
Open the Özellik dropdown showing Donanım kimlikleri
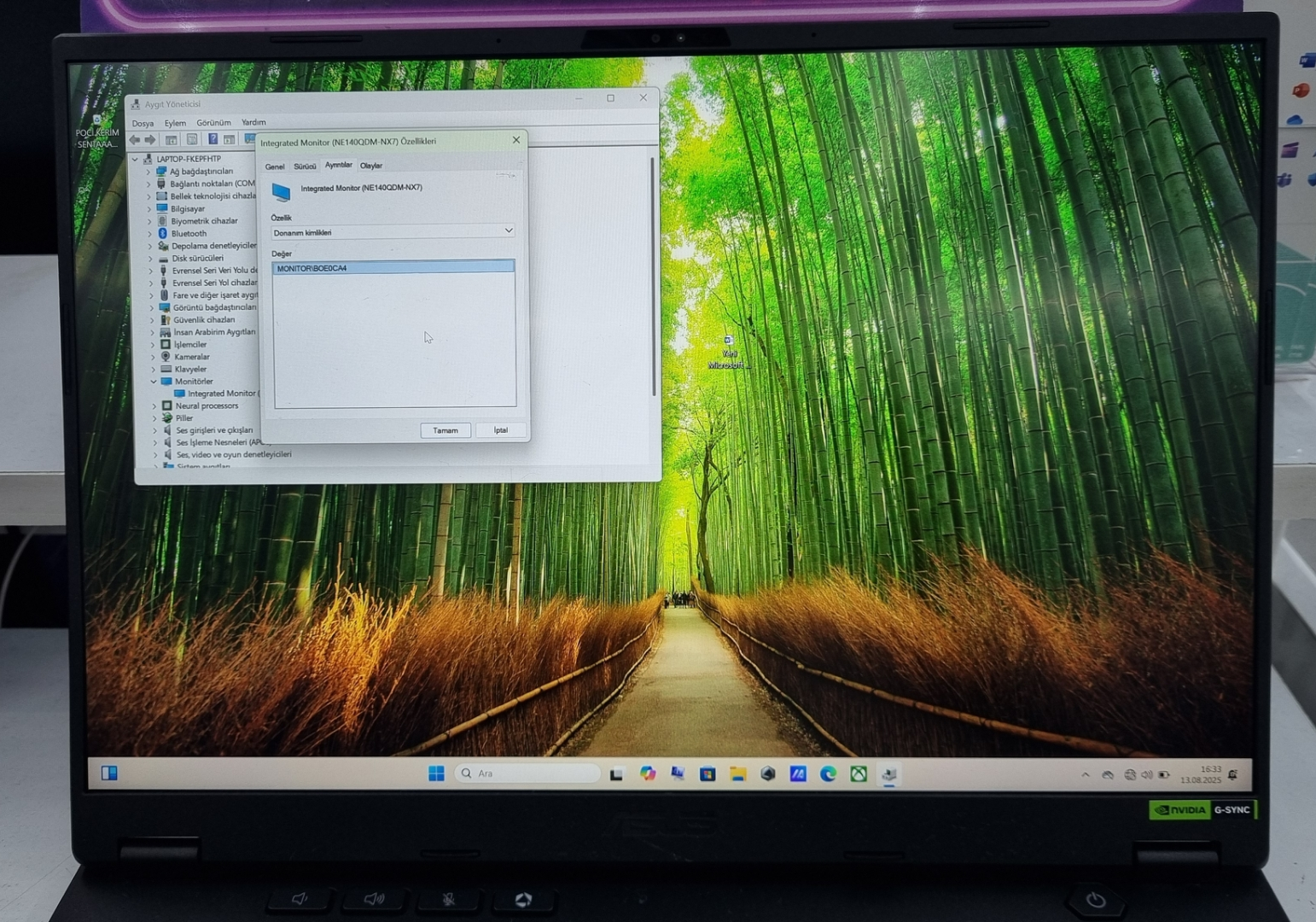(x=393, y=231)
